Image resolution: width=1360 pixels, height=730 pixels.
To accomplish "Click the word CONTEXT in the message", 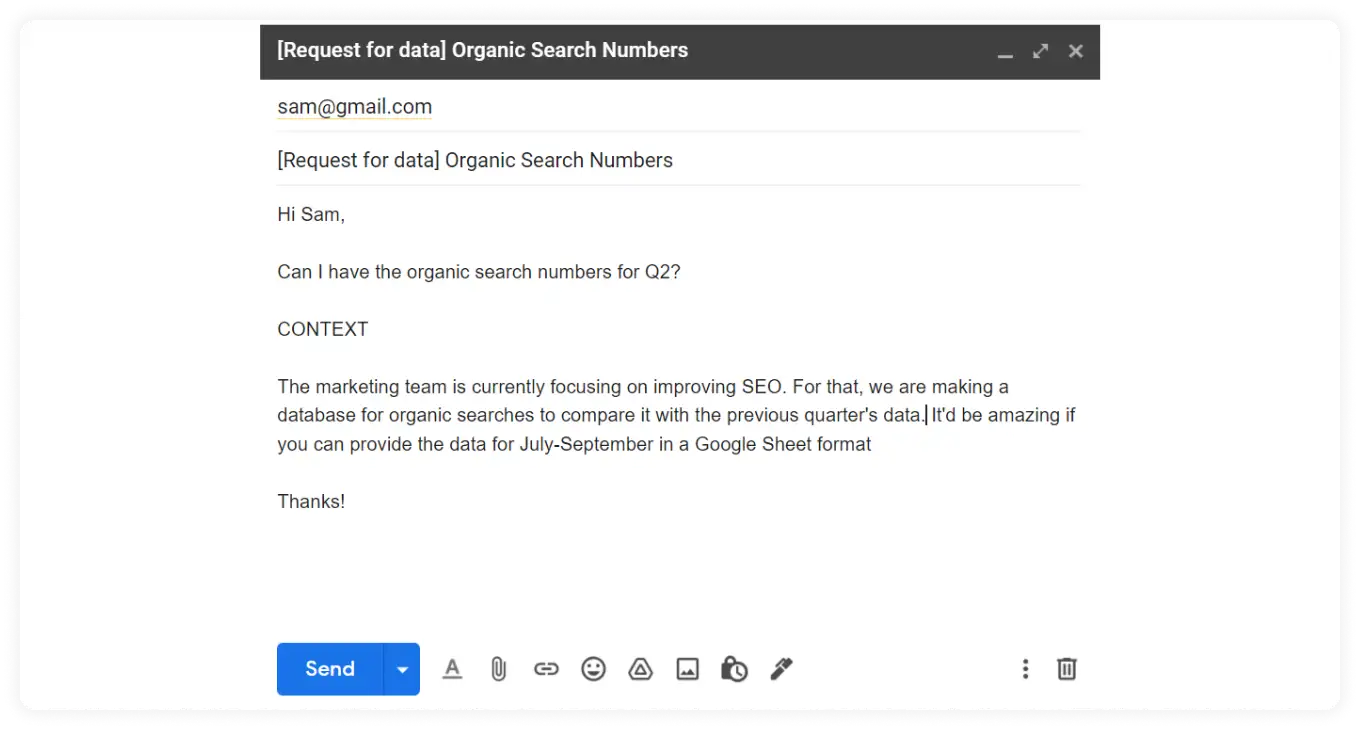I will (x=322, y=328).
